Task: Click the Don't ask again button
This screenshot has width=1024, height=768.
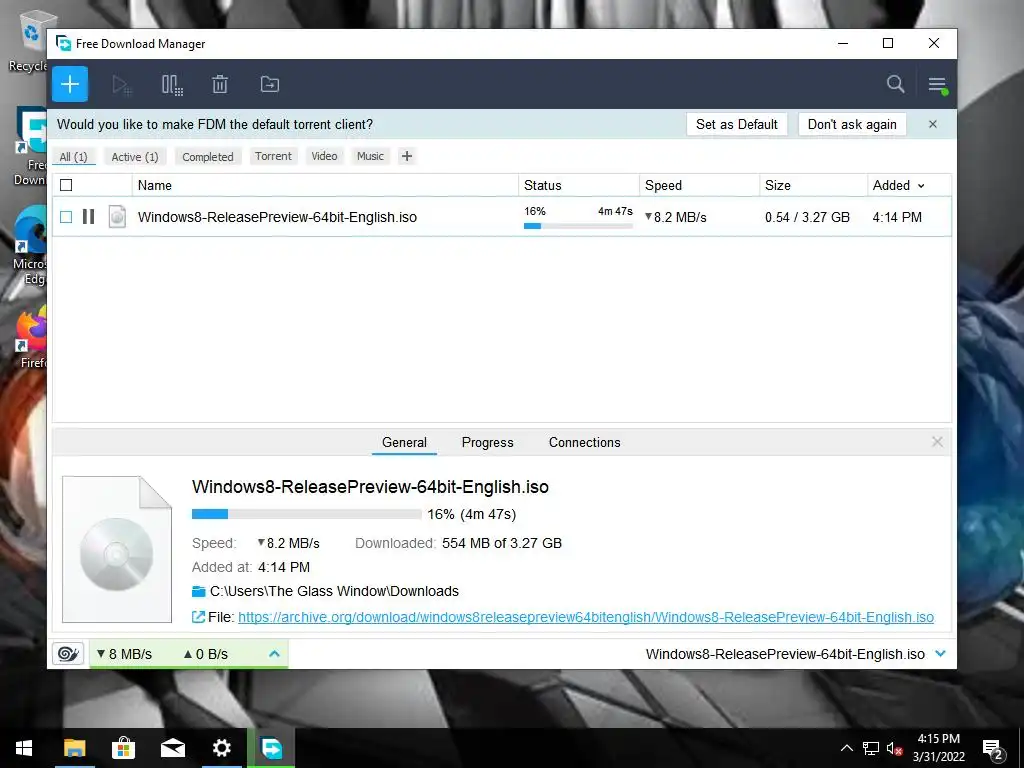Action: (x=852, y=124)
